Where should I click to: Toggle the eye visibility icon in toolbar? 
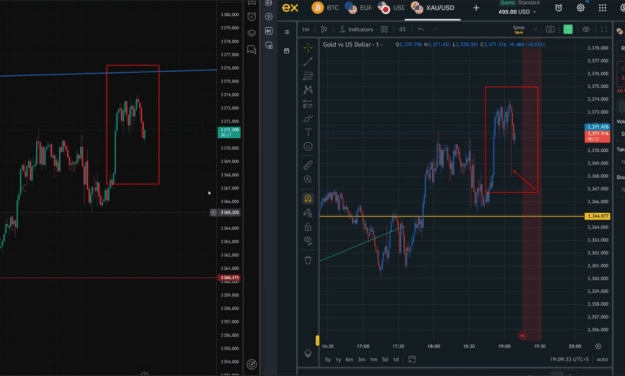(x=586, y=30)
